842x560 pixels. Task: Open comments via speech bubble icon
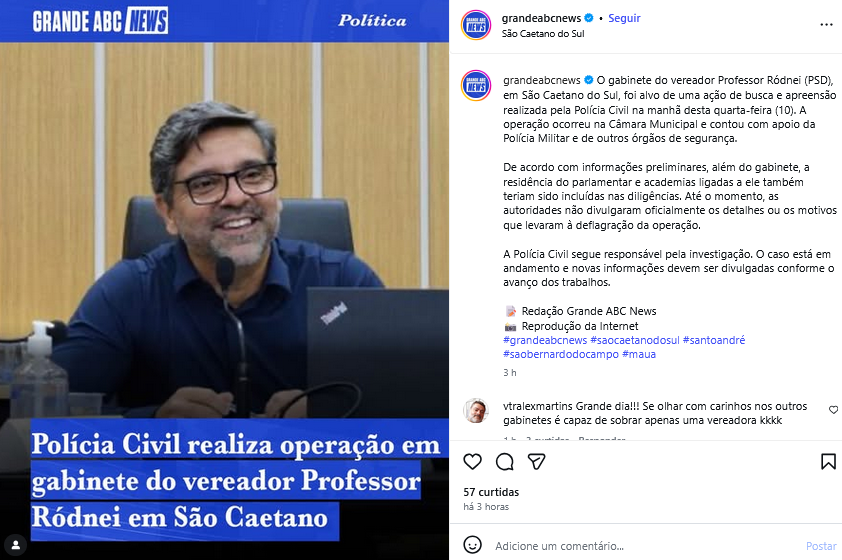[505, 462]
